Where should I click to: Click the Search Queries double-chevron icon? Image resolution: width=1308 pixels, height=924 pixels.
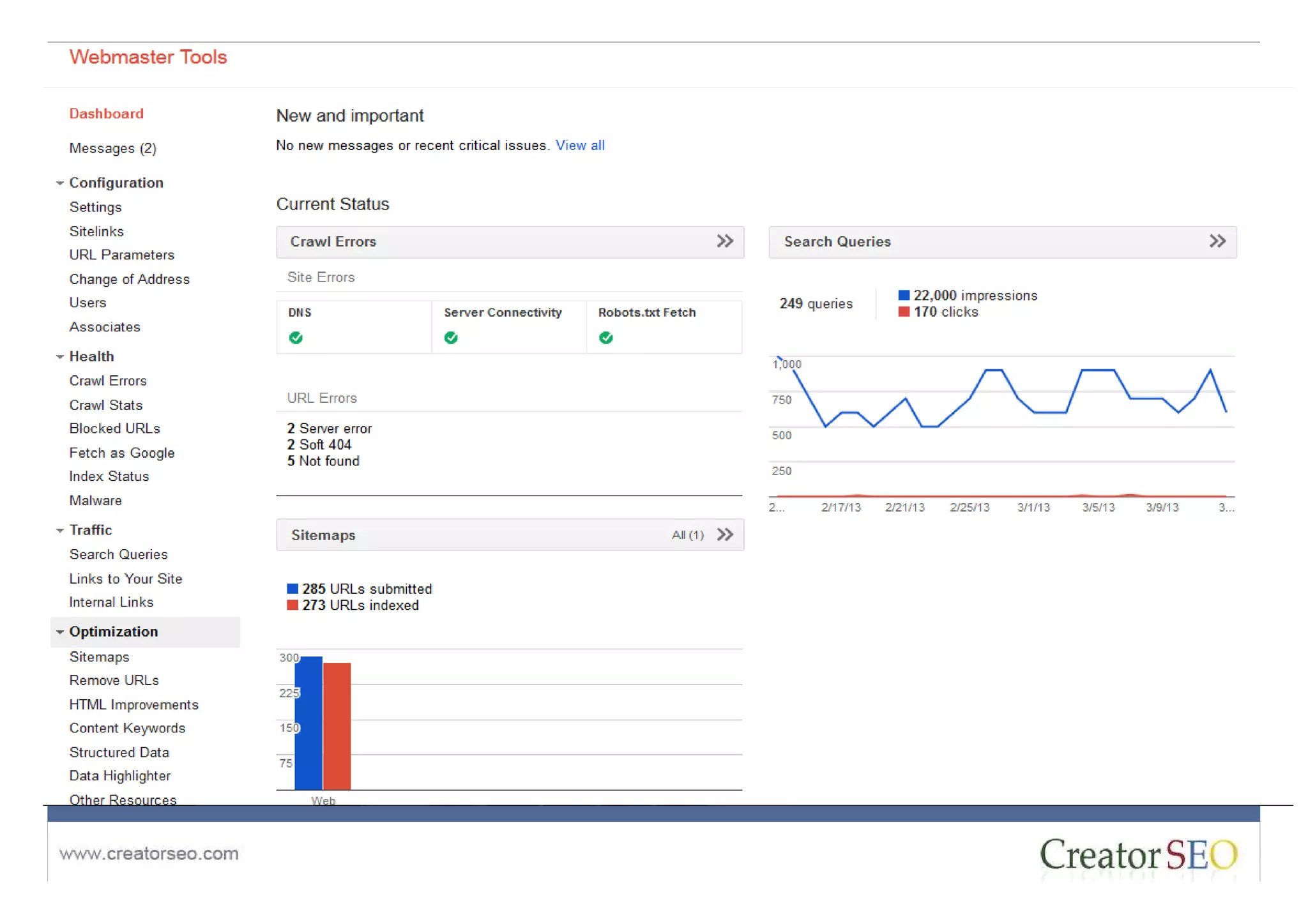point(1217,241)
